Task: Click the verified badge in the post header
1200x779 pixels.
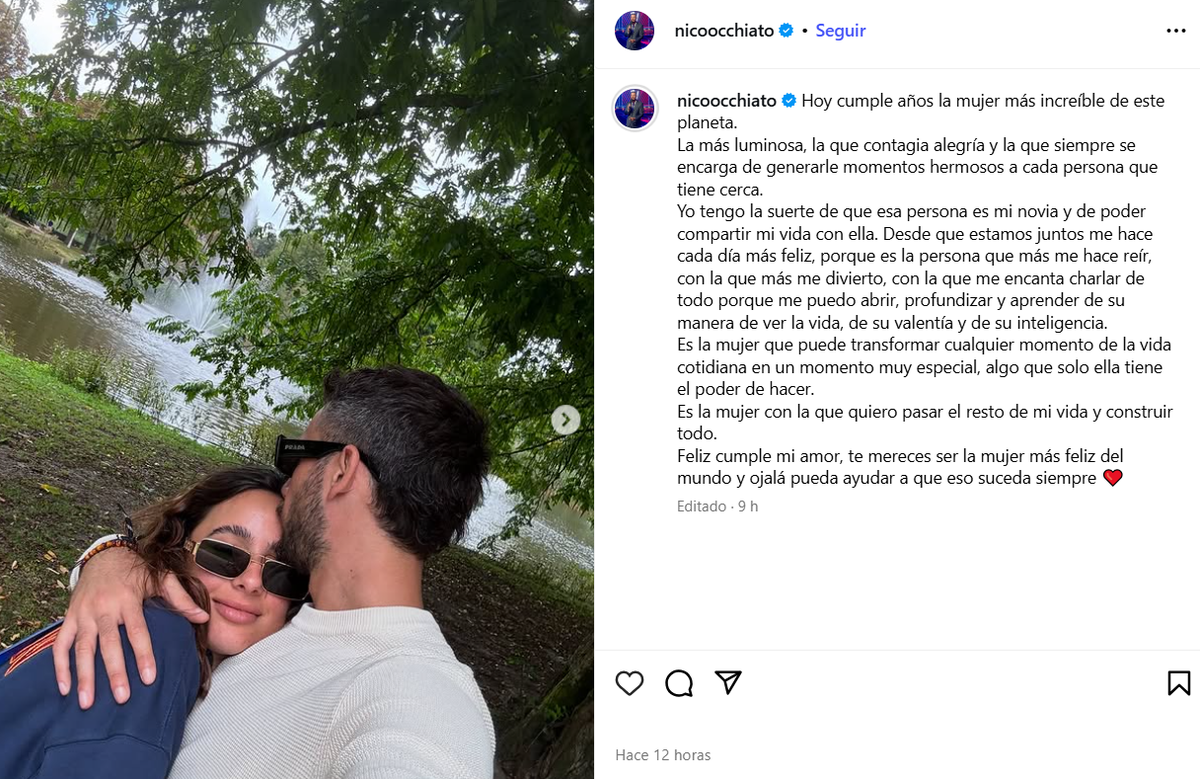Action: (786, 31)
